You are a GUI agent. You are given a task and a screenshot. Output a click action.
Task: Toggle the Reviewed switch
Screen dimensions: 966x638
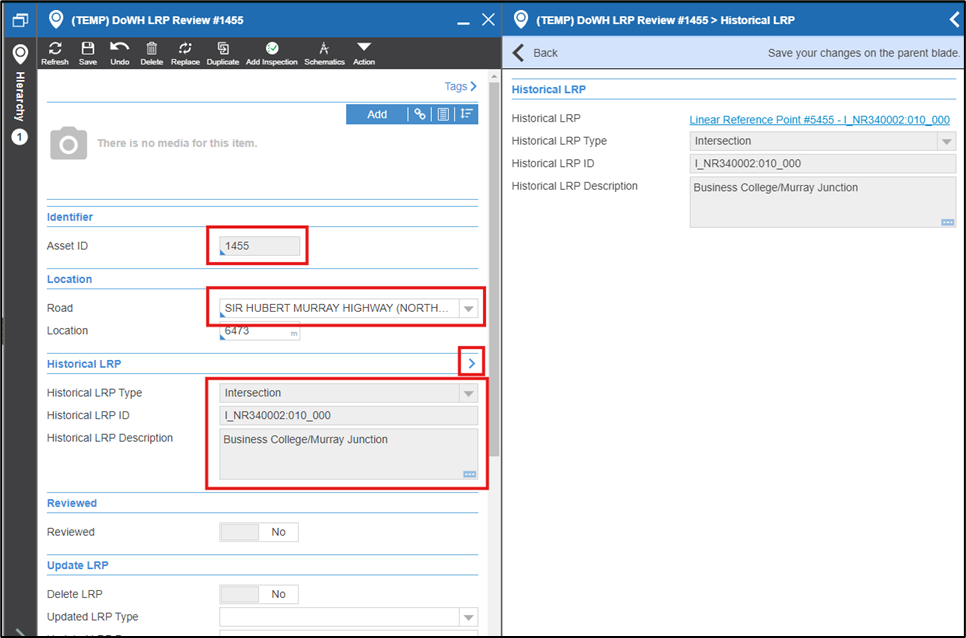259,532
